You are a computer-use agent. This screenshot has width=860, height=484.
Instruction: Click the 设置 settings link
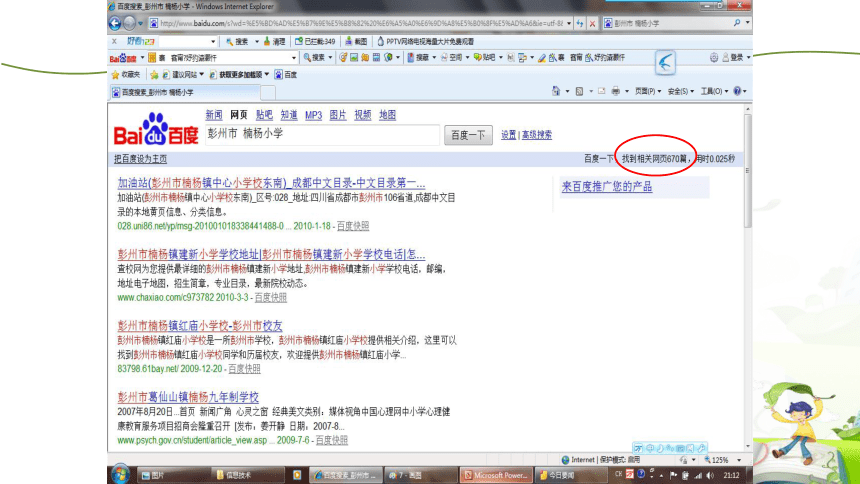[508, 135]
